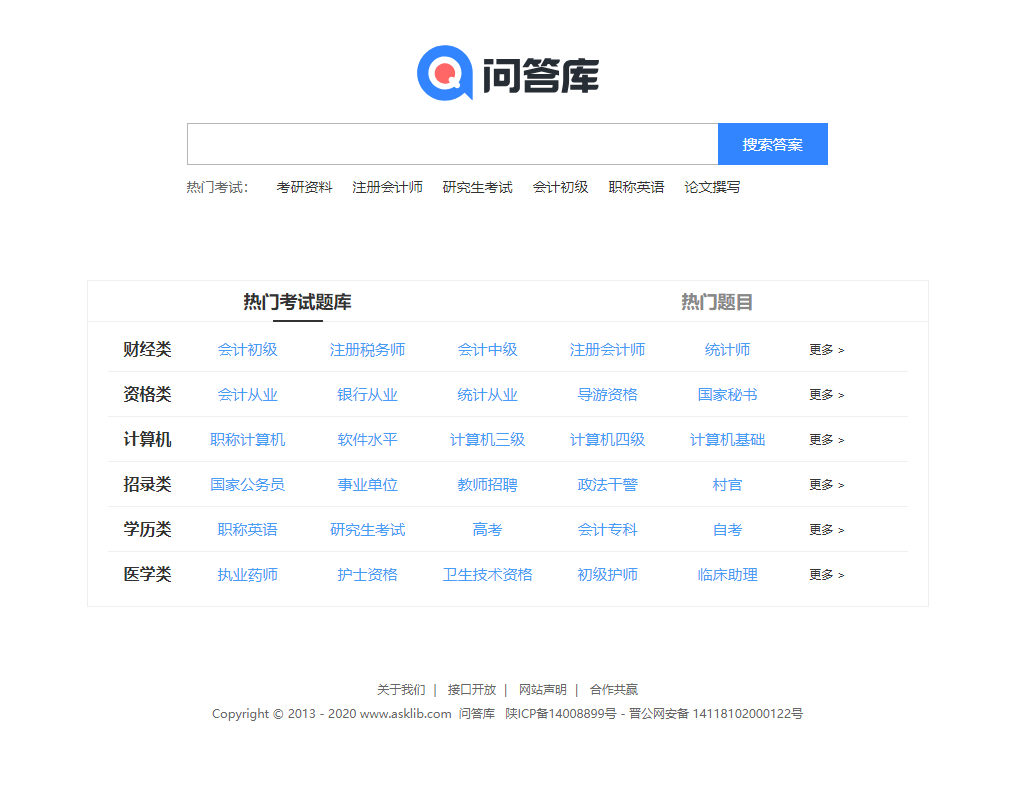This screenshot has width=1035, height=786.
Task: Click into the search input field
Action: pyautogui.click(x=453, y=144)
